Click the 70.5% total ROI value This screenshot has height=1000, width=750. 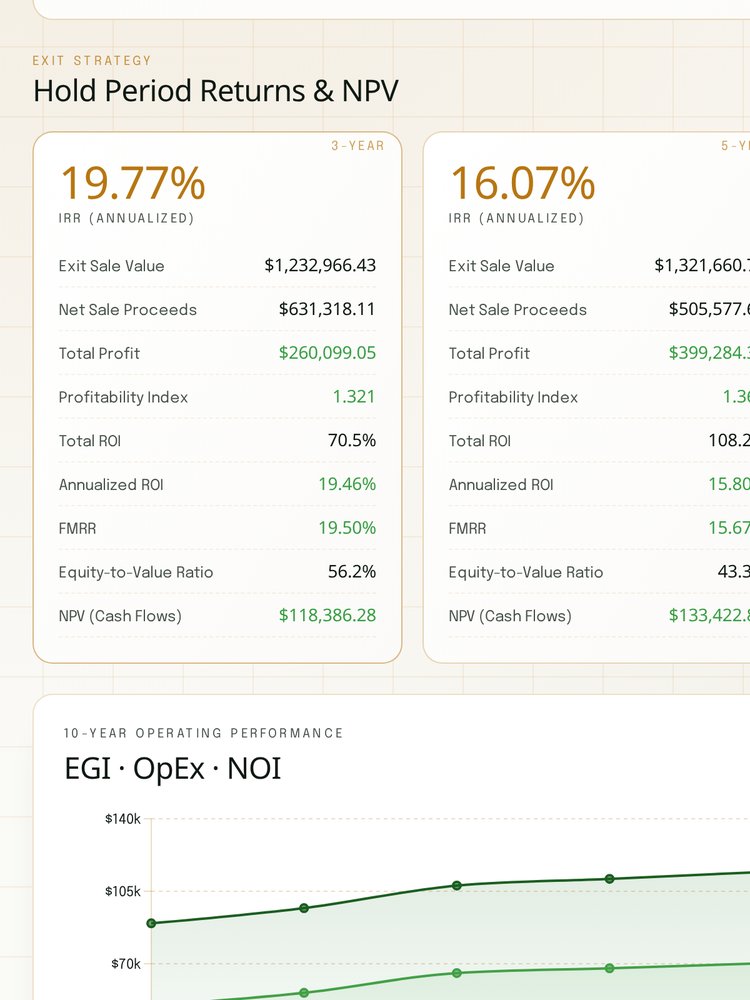pos(352,441)
